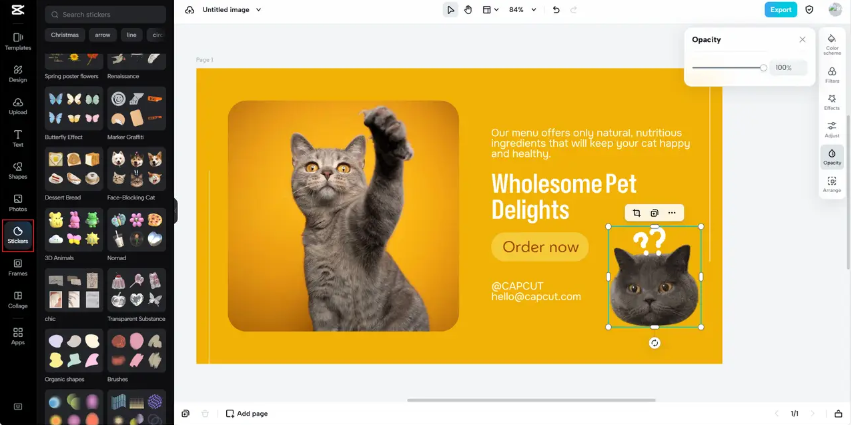Click the lock icon at bottom right
Image resolution: width=851 pixels, height=425 pixels.
pos(838,414)
